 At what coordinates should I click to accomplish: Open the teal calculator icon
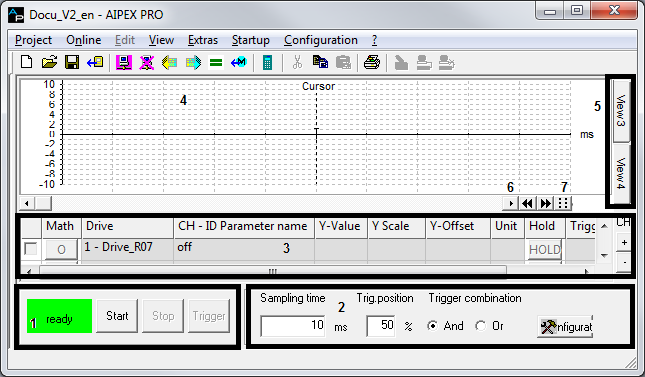point(267,63)
